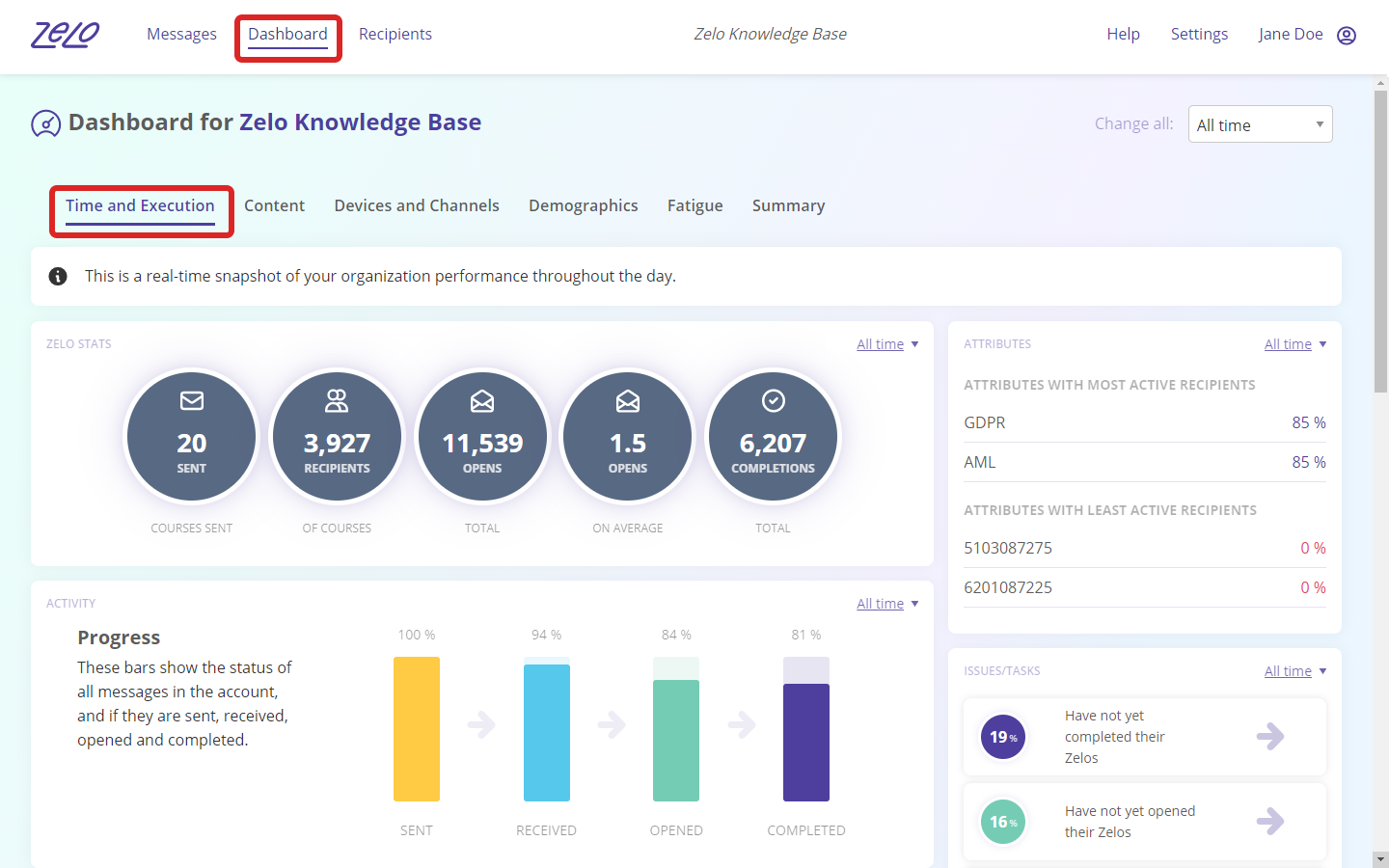The image size is (1389, 868).
Task: Click the purple Completed progress bar
Action: [806, 743]
